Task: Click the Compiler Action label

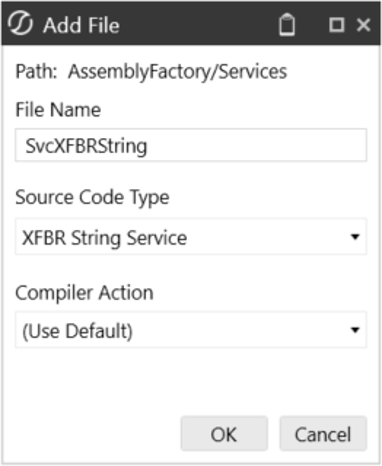Action: (x=84, y=293)
